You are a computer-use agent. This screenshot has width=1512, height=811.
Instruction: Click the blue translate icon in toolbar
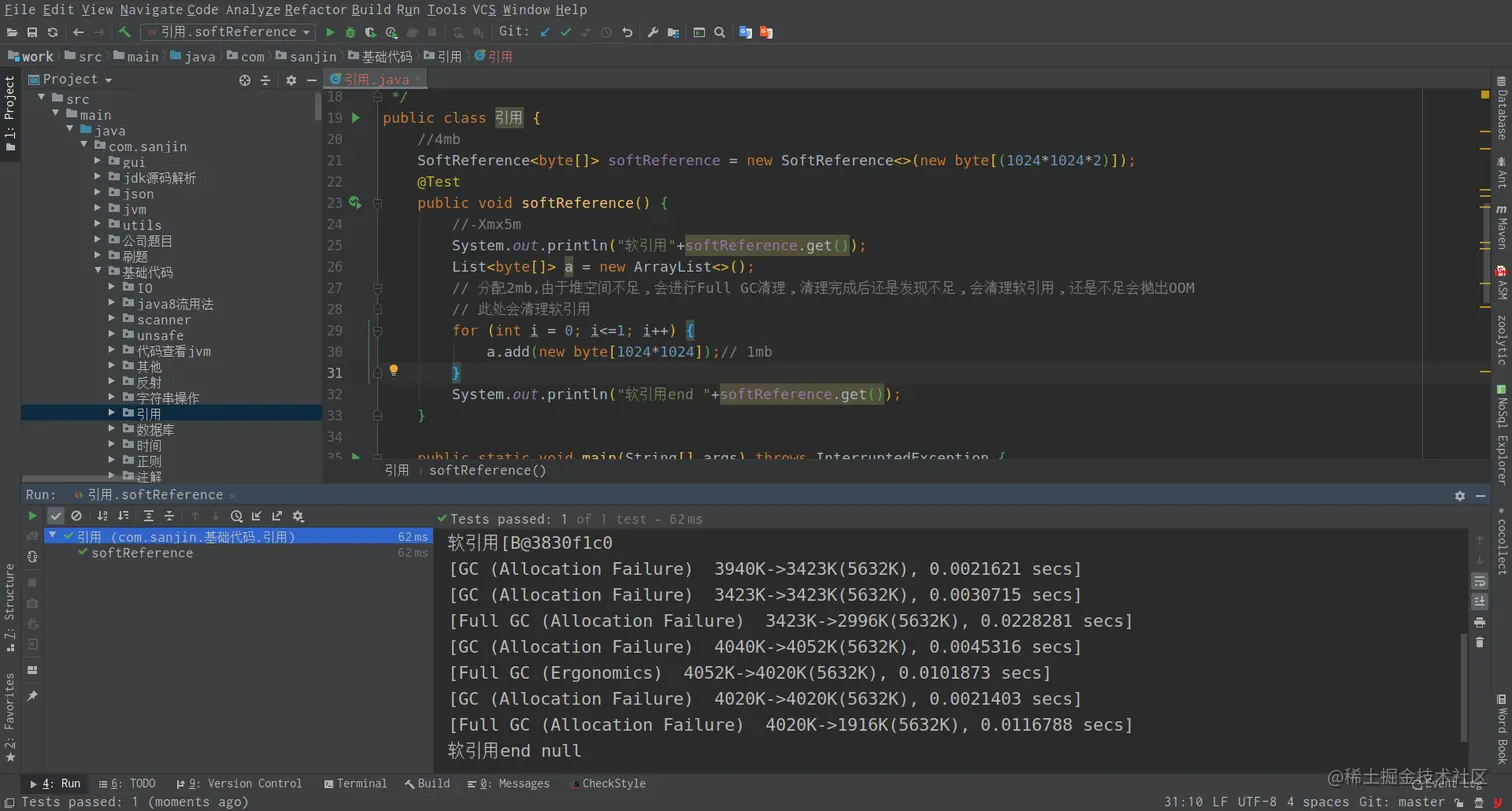(x=745, y=32)
